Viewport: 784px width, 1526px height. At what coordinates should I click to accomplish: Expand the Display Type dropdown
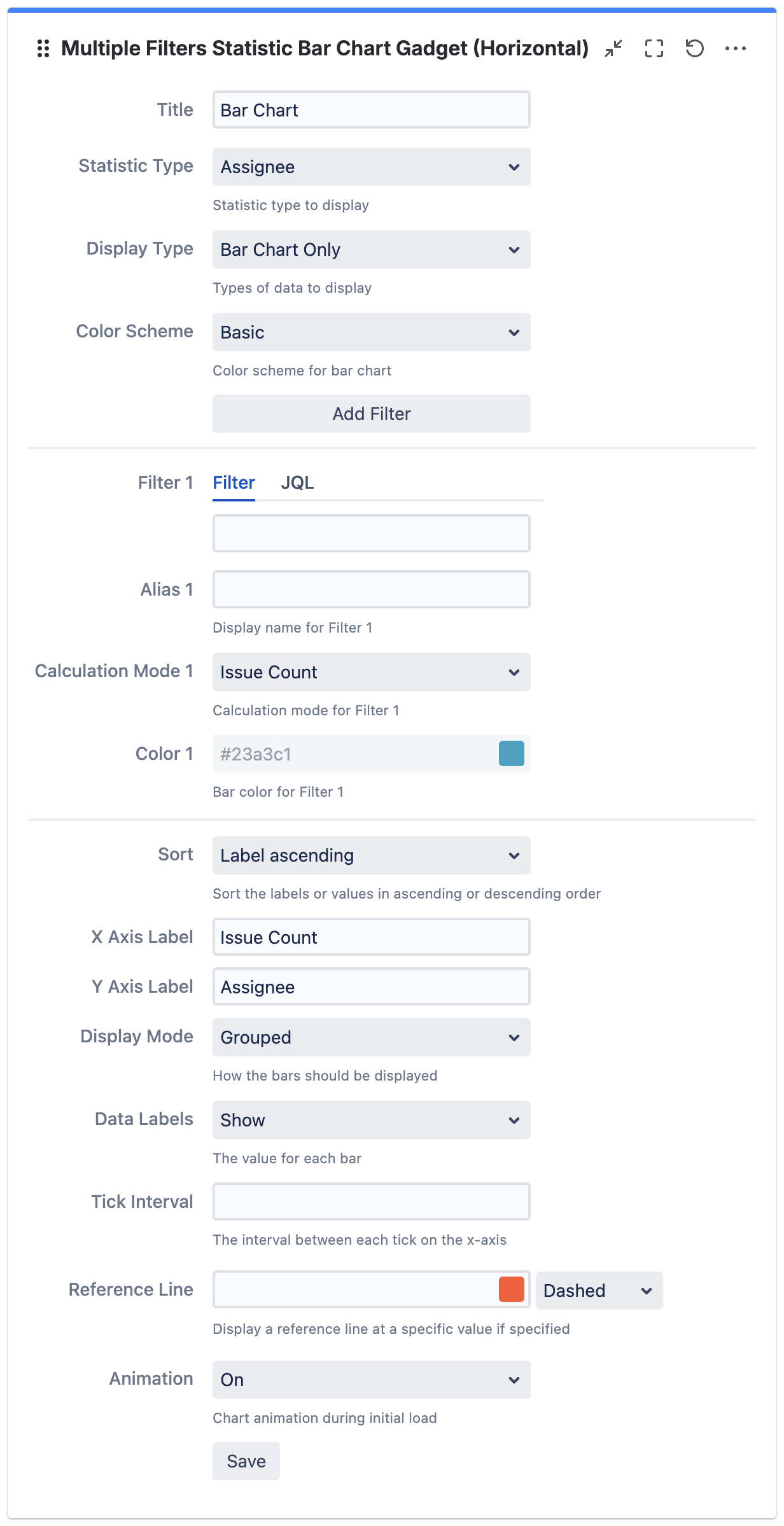pos(371,249)
